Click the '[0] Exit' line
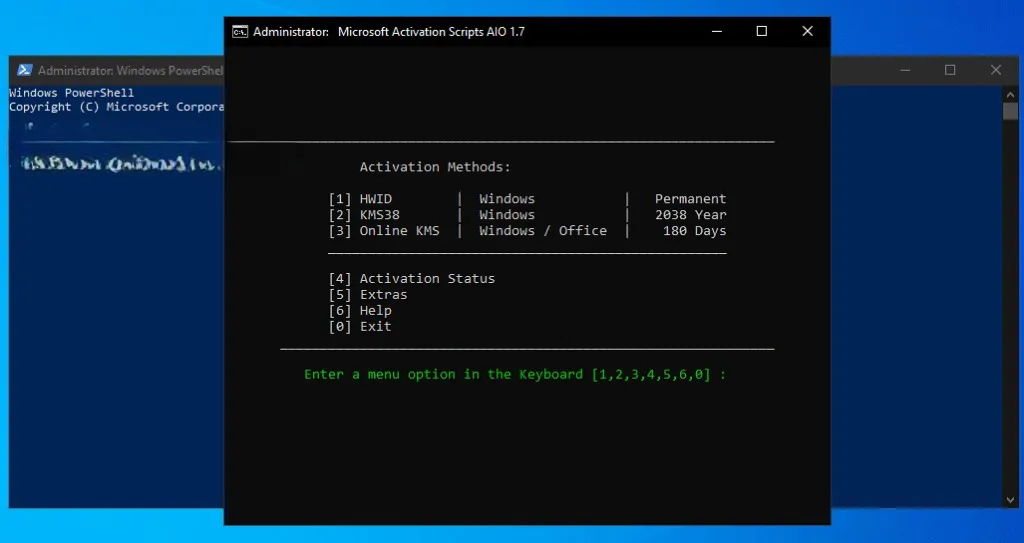Image resolution: width=1024 pixels, height=543 pixels. (x=360, y=327)
